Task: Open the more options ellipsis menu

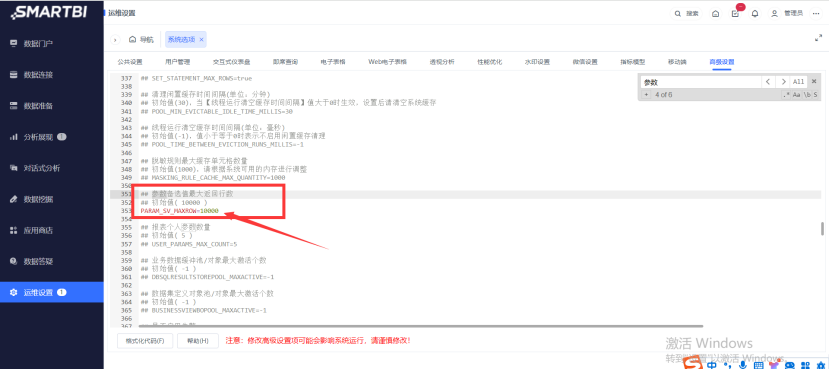Action: coord(816,14)
